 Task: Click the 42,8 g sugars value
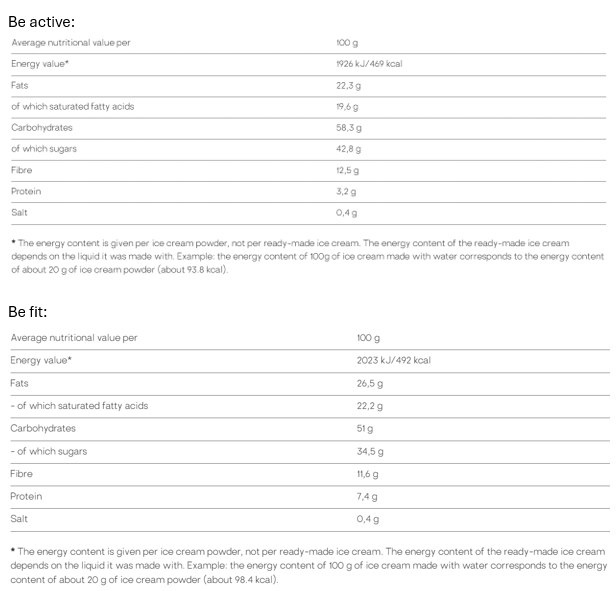349,149
